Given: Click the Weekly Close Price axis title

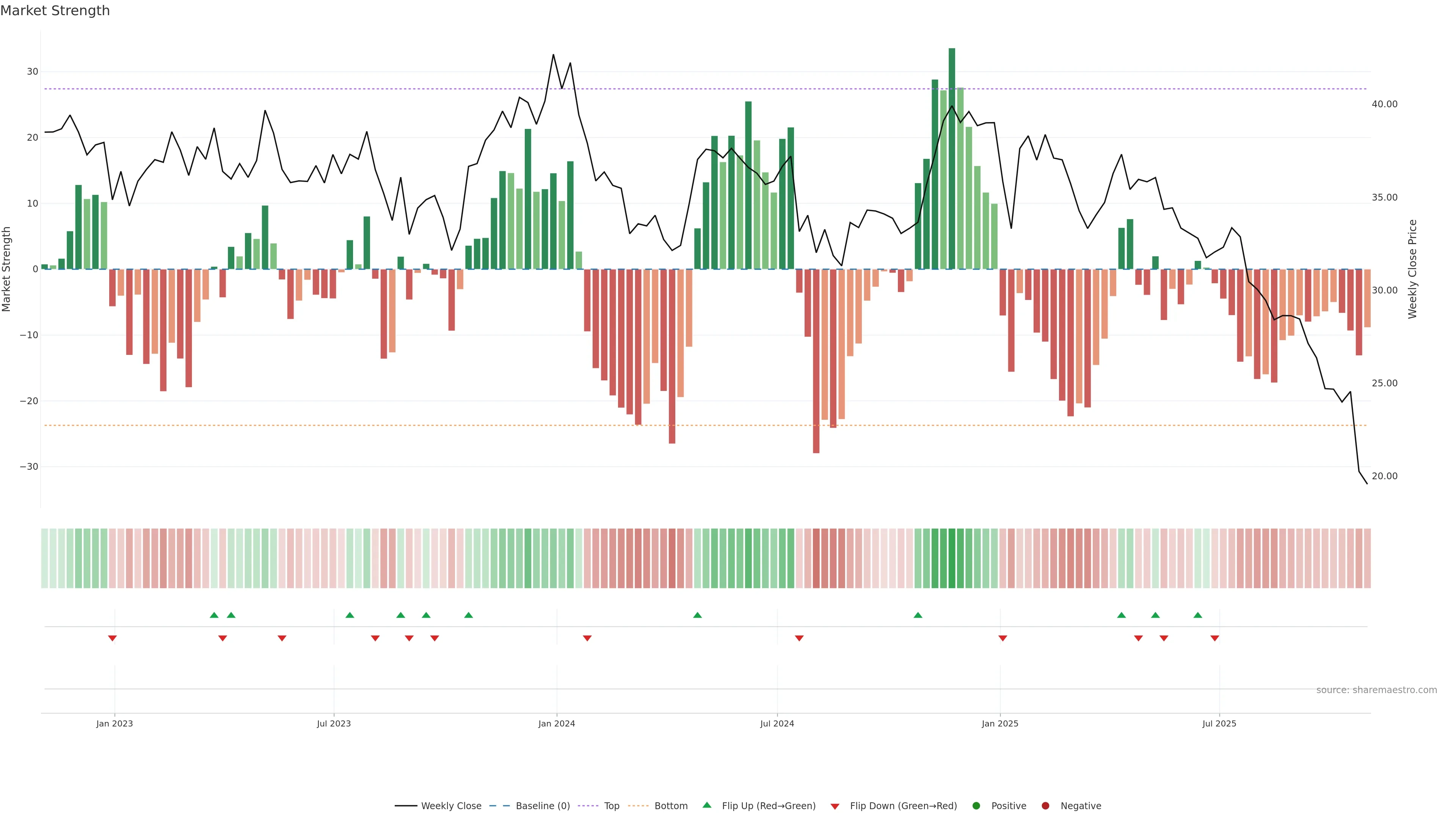Looking at the screenshot, I should [1412, 269].
